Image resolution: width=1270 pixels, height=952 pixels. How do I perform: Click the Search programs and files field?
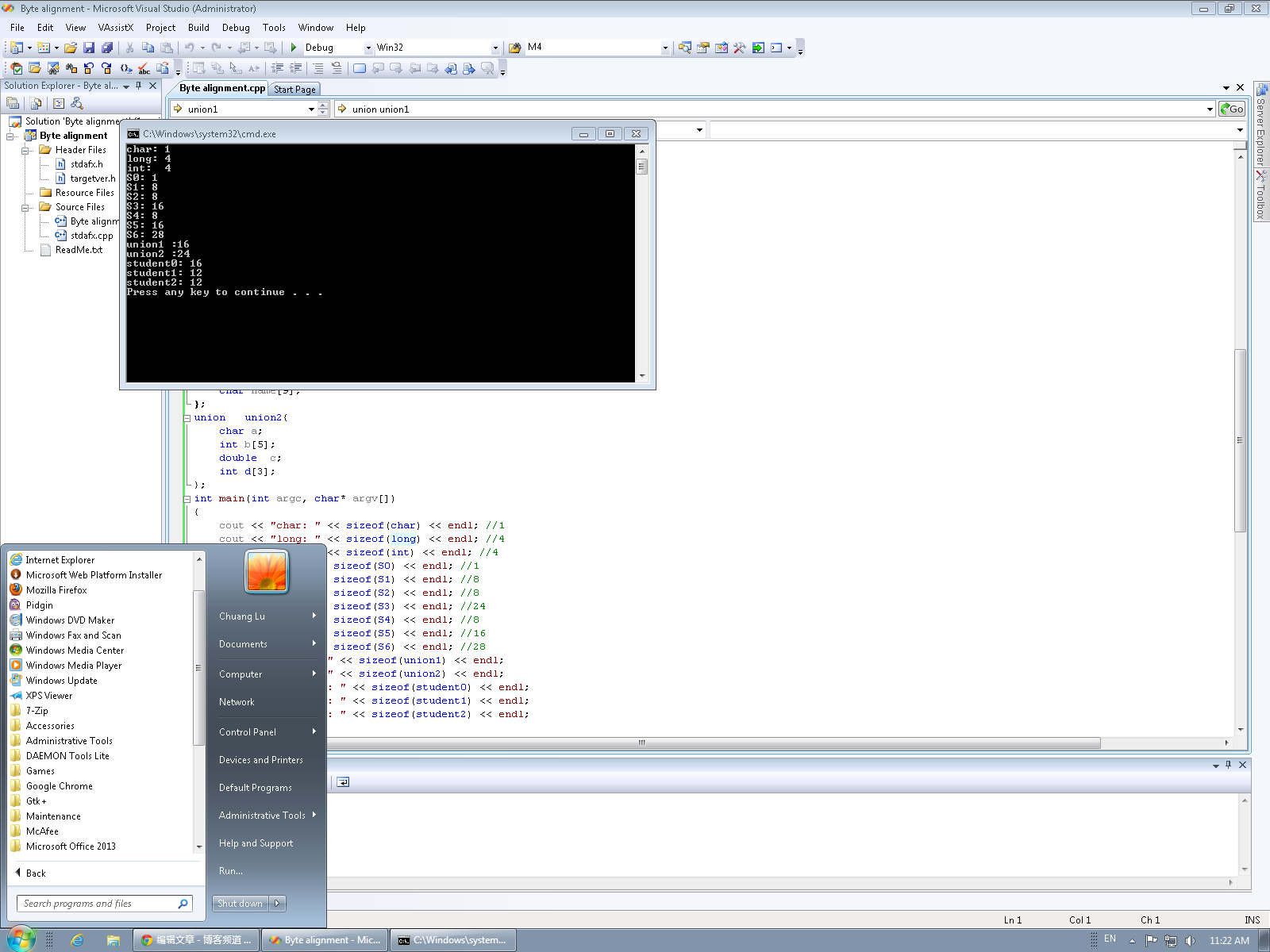pos(97,903)
